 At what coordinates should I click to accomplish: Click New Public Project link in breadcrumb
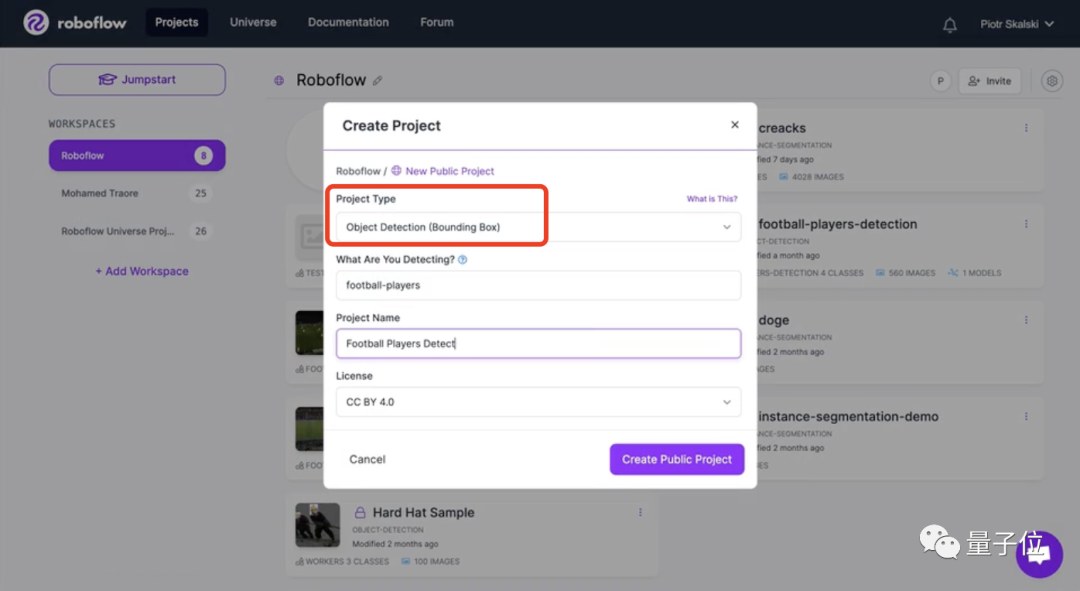[x=449, y=171]
